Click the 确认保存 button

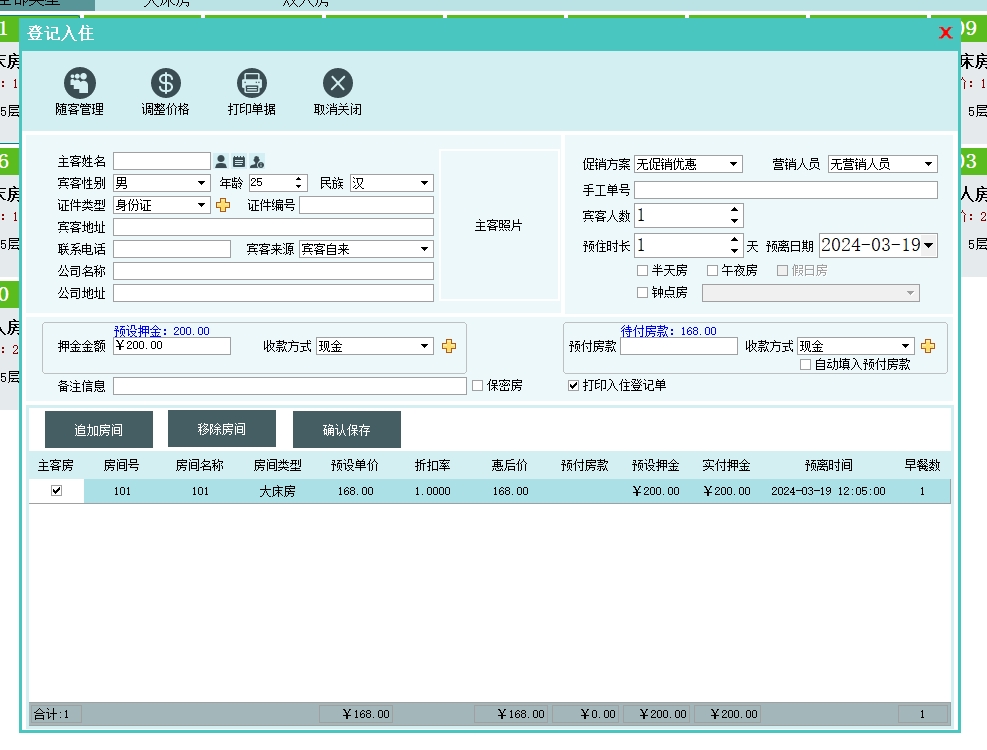(x=346, y=430)
